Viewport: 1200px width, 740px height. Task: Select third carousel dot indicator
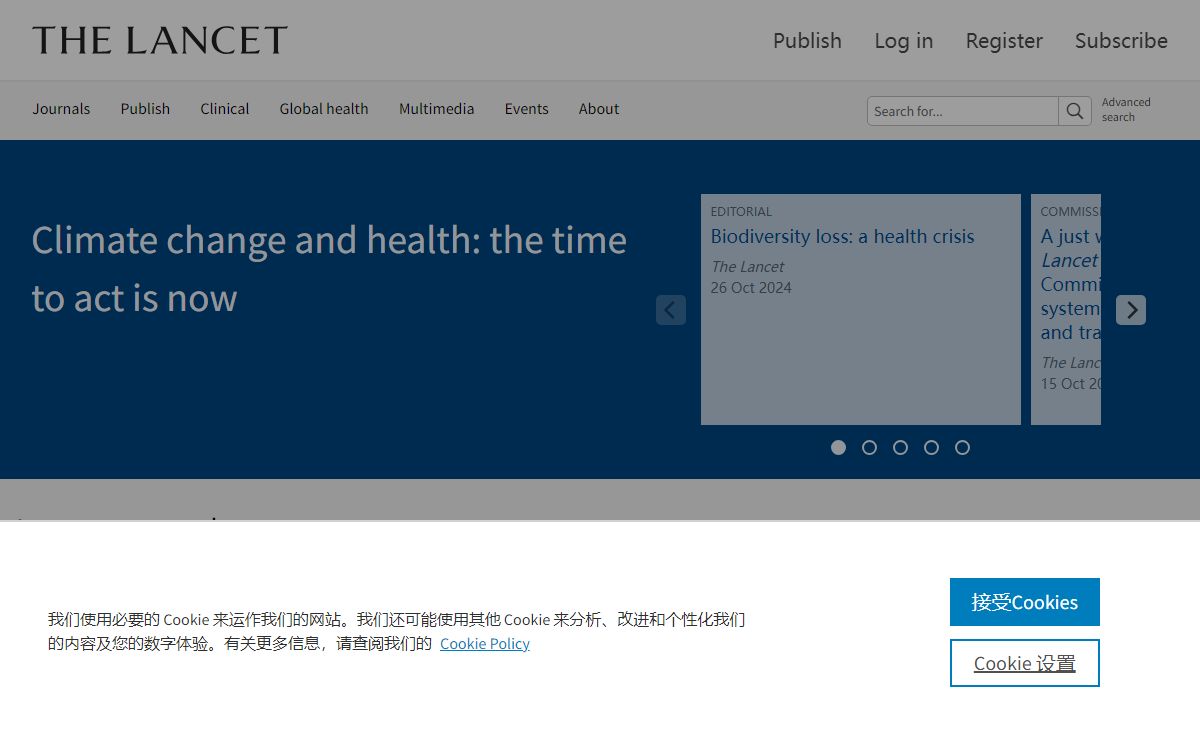(900, 447)
